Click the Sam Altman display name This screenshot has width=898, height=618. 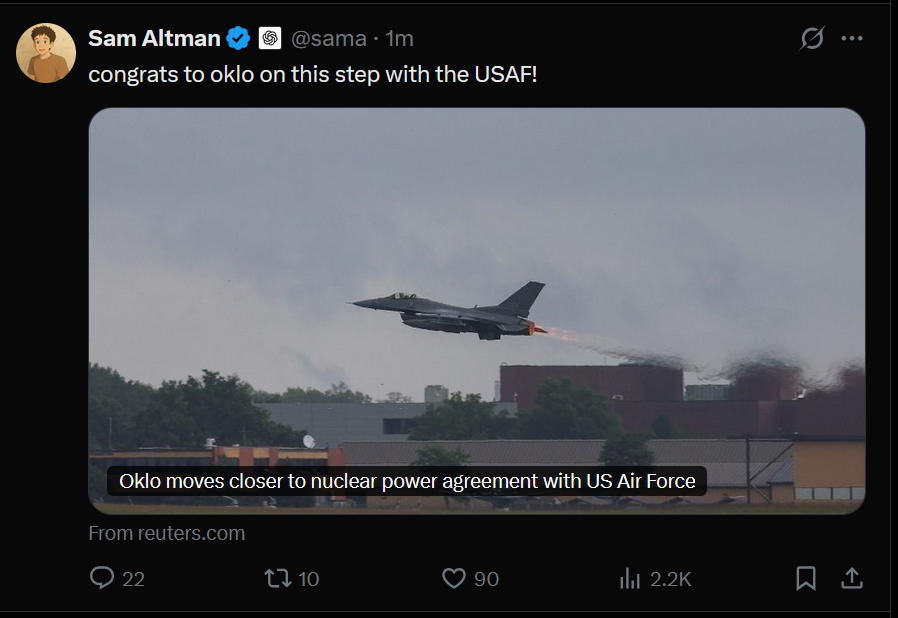click(154, 38)
